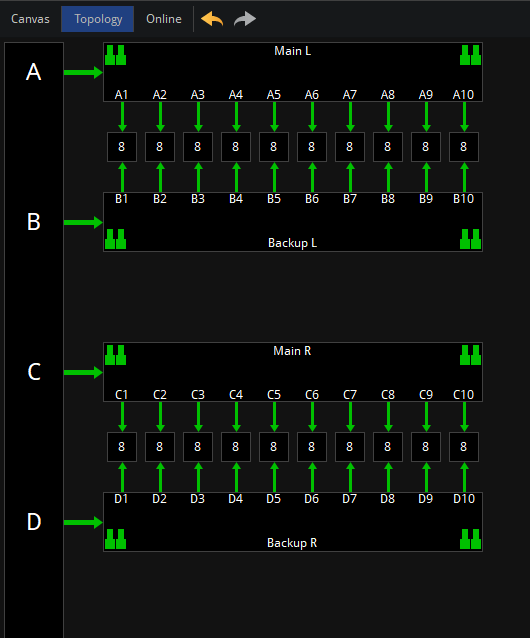The height and width of the screenshot is (638, 530).
Task: Click the A3 output label on Main L
Action: coord(198,95)
